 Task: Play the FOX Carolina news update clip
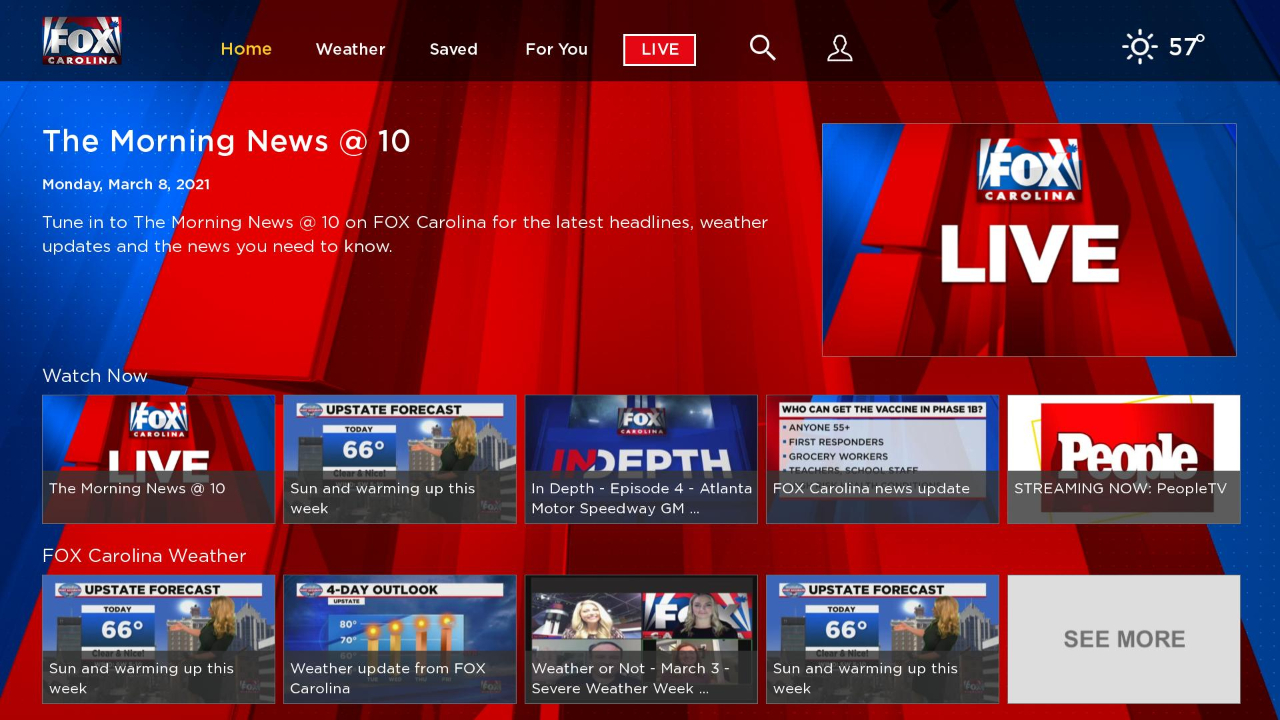(x=882, y=458)
